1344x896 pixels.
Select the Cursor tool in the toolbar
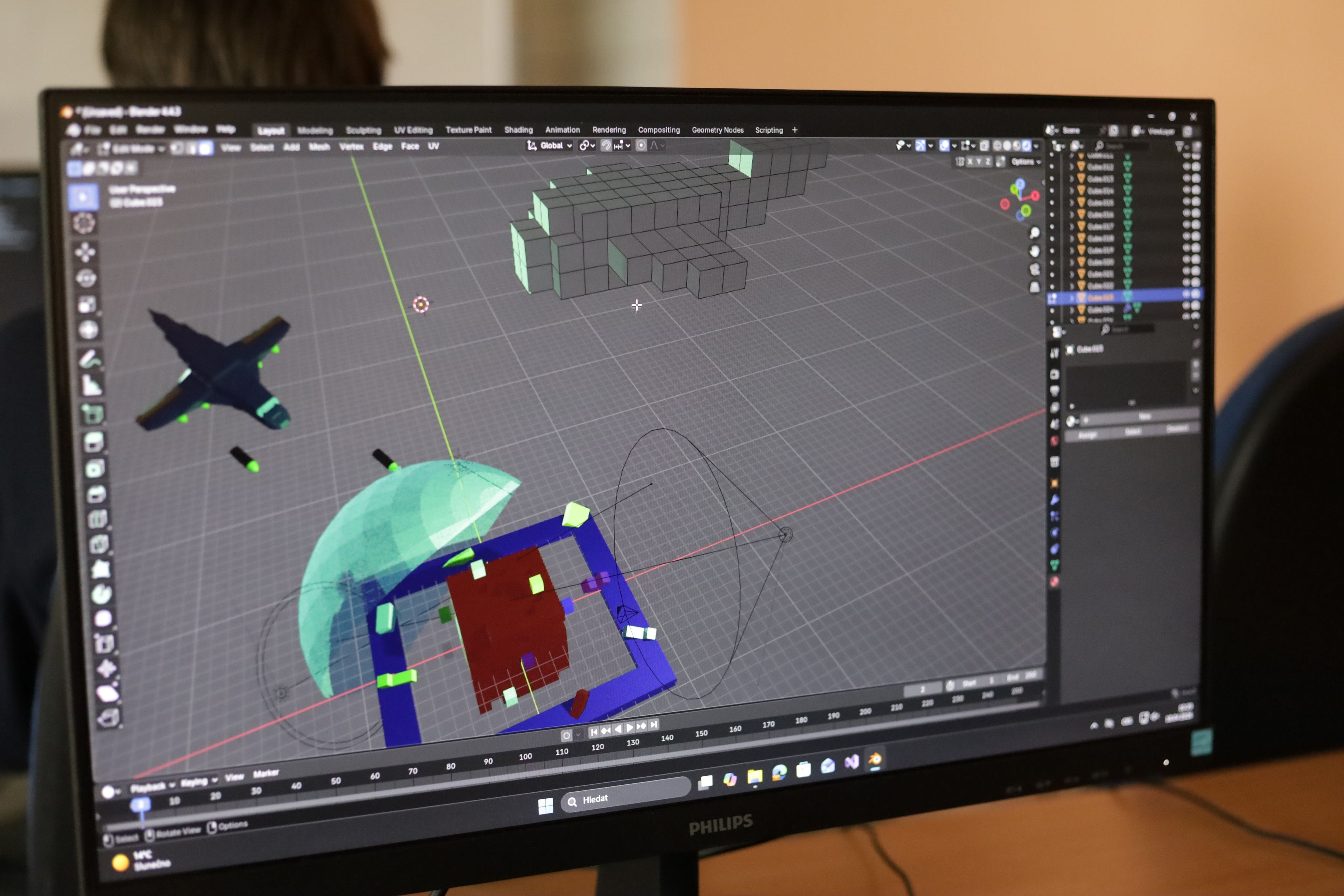coord(83,223)
